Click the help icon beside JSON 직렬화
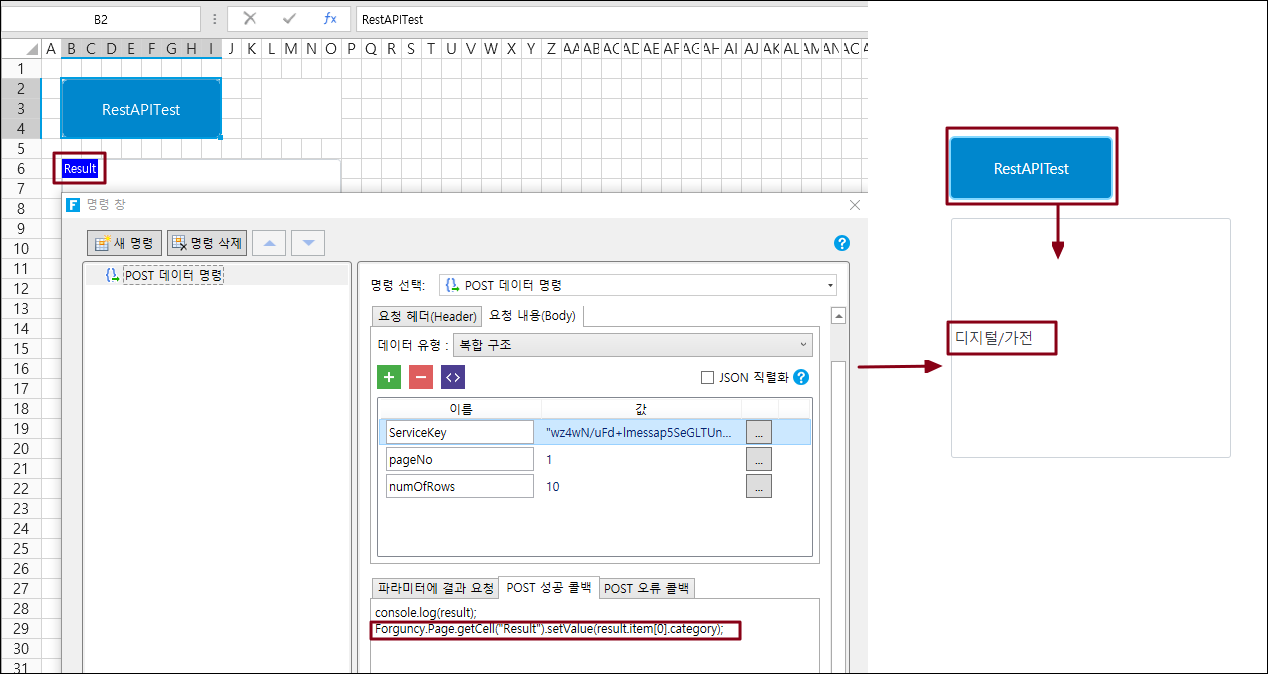Screen dimensions: 1268x674 pos(800,377)
